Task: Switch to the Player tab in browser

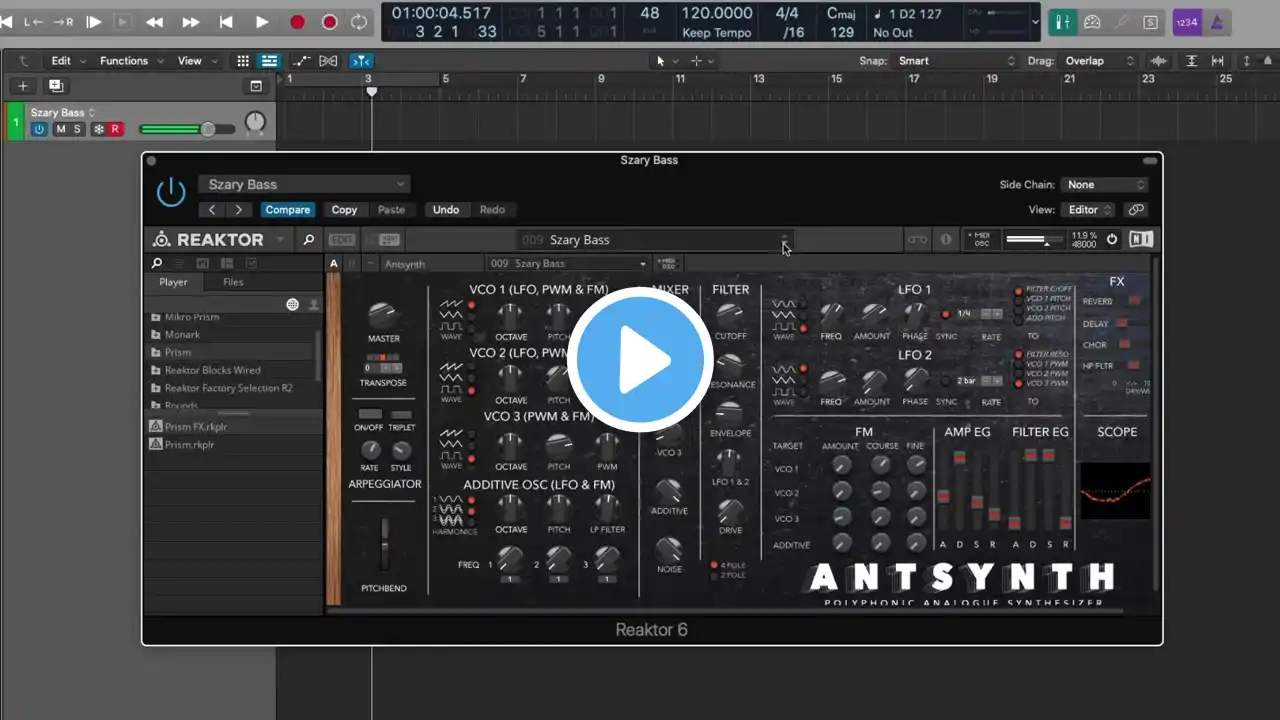Action: point(173,282)
